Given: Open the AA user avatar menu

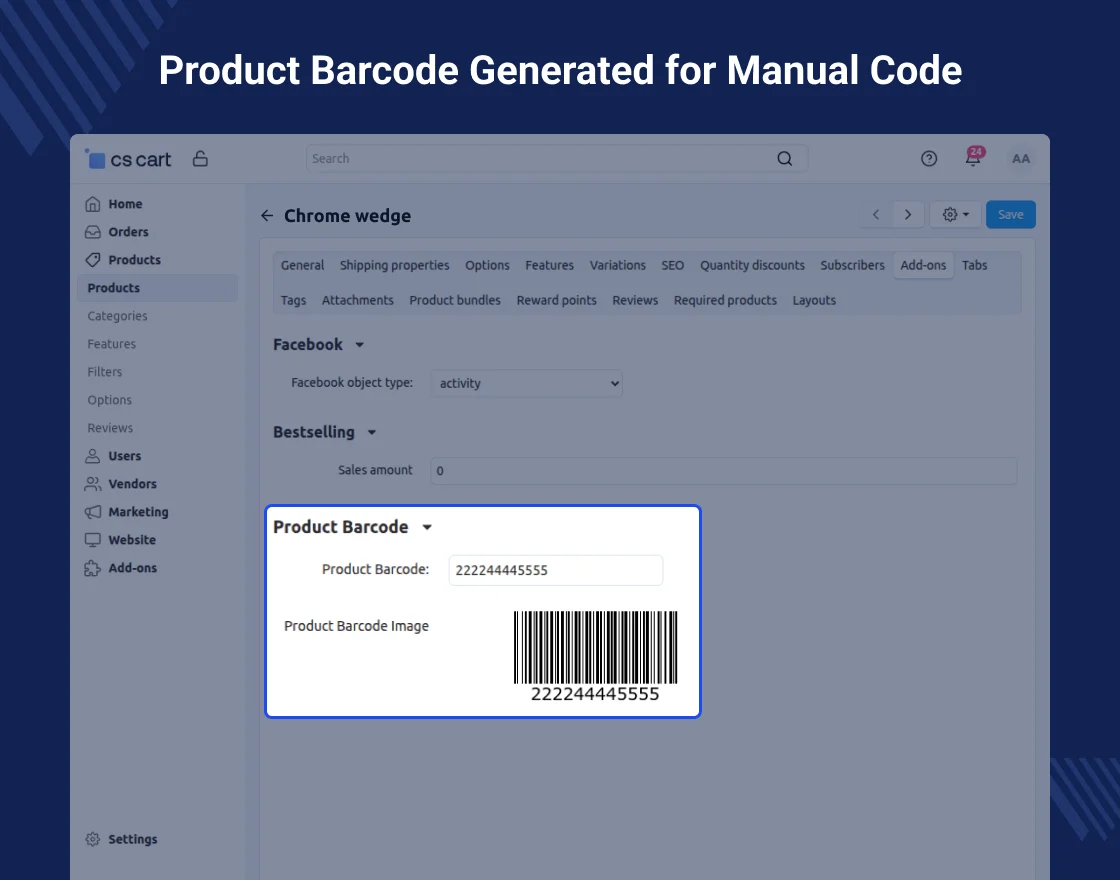Looking at the screenshot, I should click(1020, 159).
